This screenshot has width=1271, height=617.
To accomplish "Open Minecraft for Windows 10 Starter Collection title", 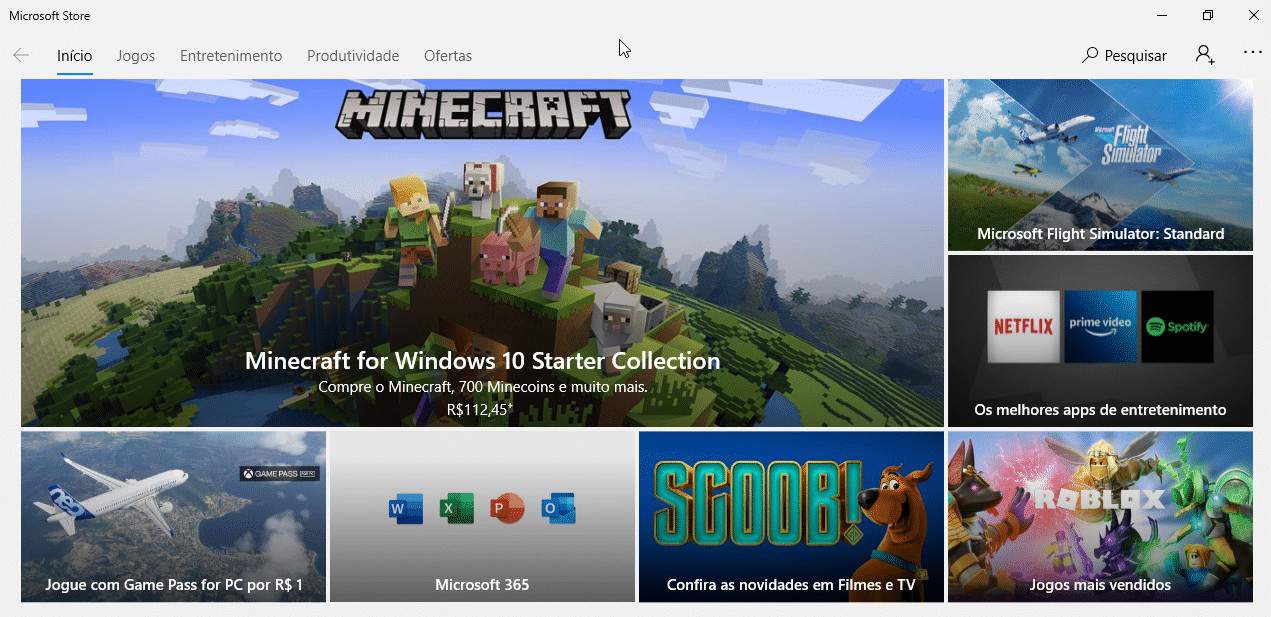I will (482, 360).
